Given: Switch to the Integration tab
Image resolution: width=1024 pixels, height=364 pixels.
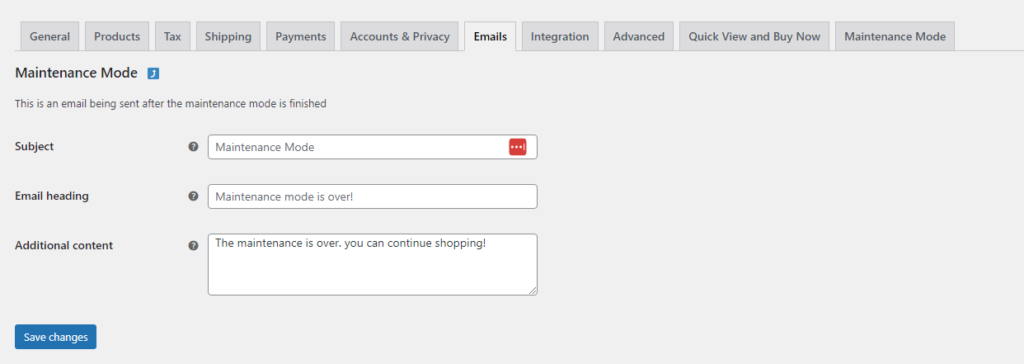Looking at the screenshot, I should click(560, 37).
